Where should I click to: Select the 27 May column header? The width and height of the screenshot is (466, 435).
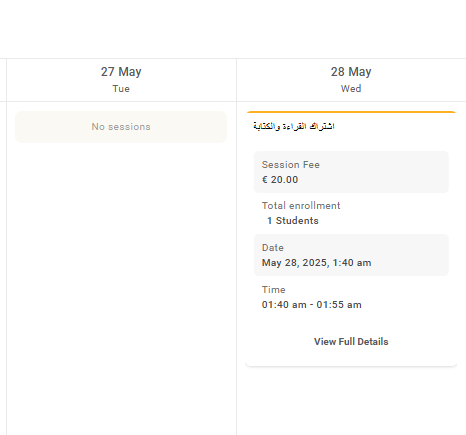tap(121, 80)
